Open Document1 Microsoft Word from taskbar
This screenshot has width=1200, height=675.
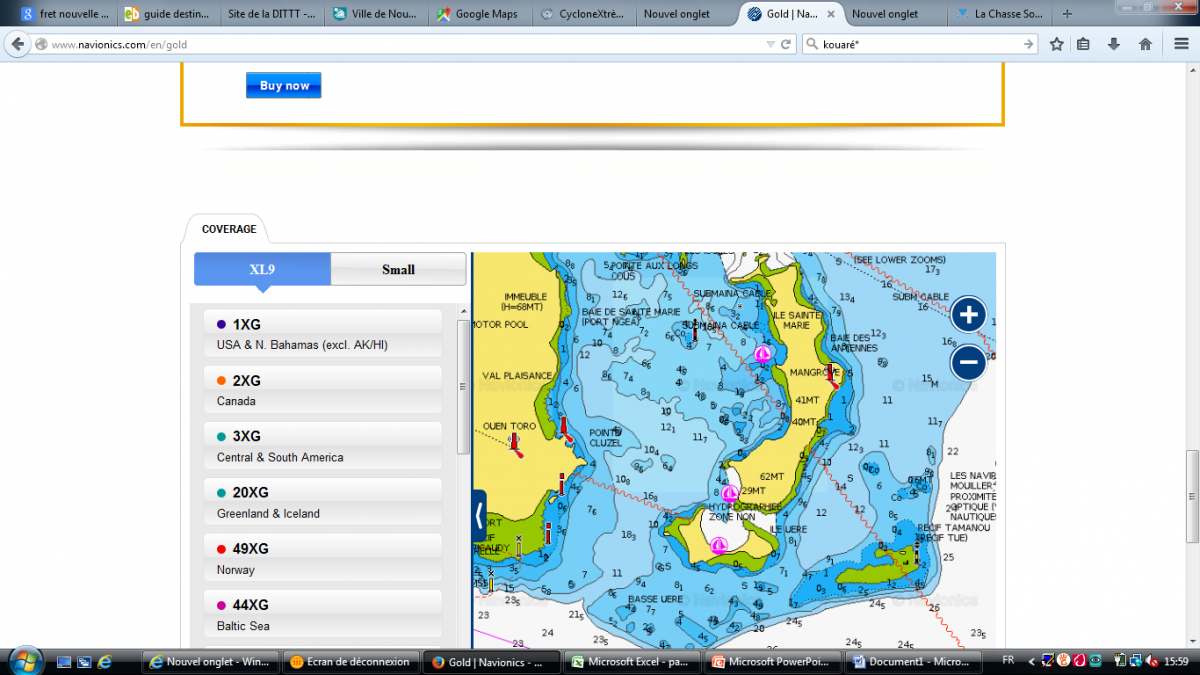tap(914, 661)
